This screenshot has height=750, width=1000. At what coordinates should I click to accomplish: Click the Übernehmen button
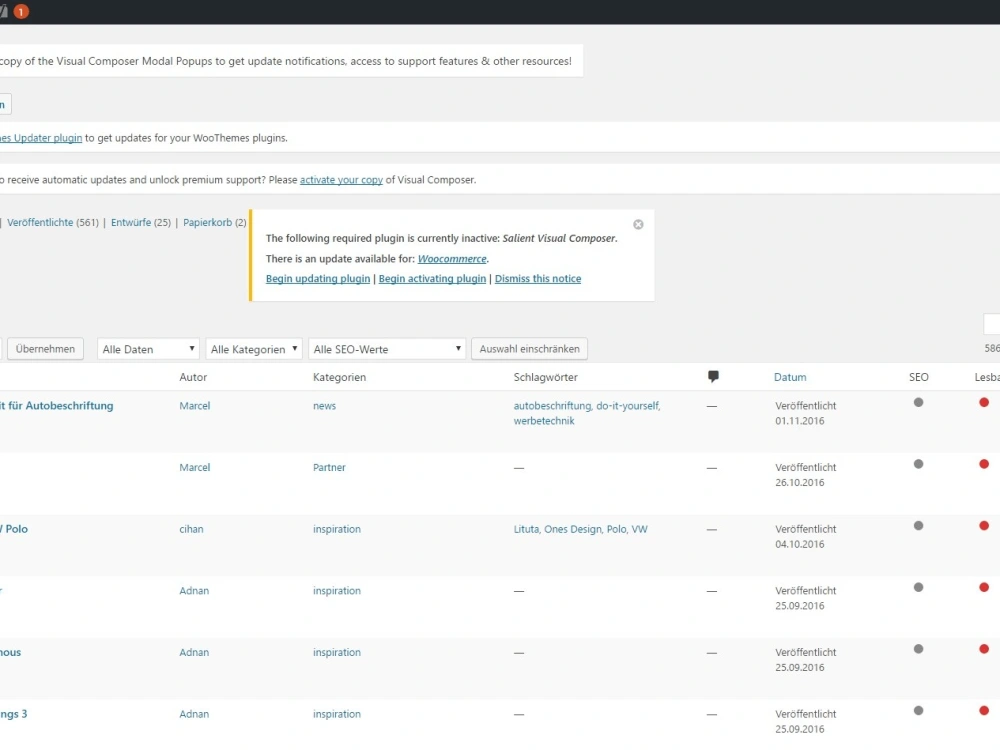tap(45, 349)
